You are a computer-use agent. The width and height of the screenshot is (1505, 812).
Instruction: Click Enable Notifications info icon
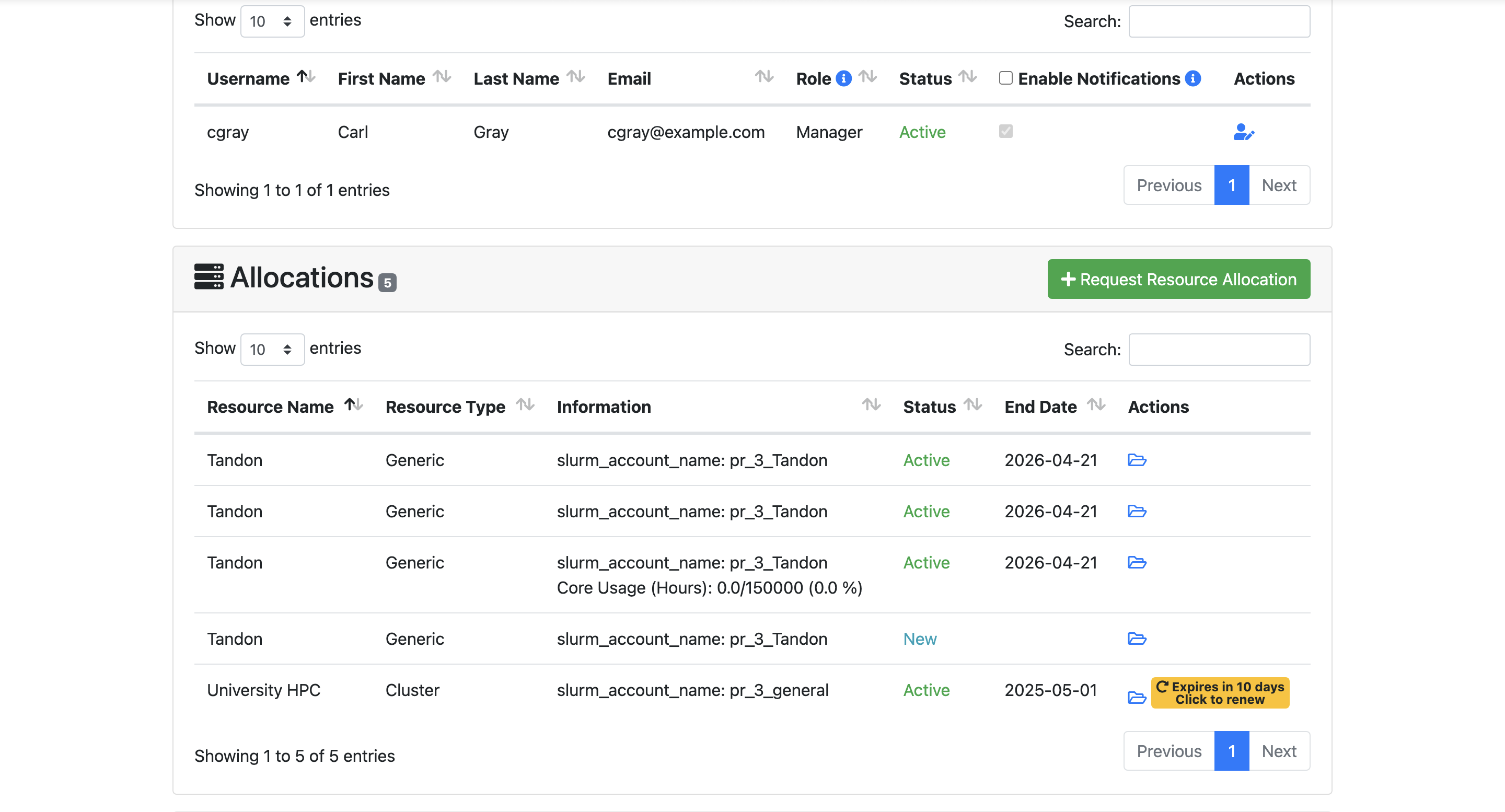click(x=1193, y=78)
